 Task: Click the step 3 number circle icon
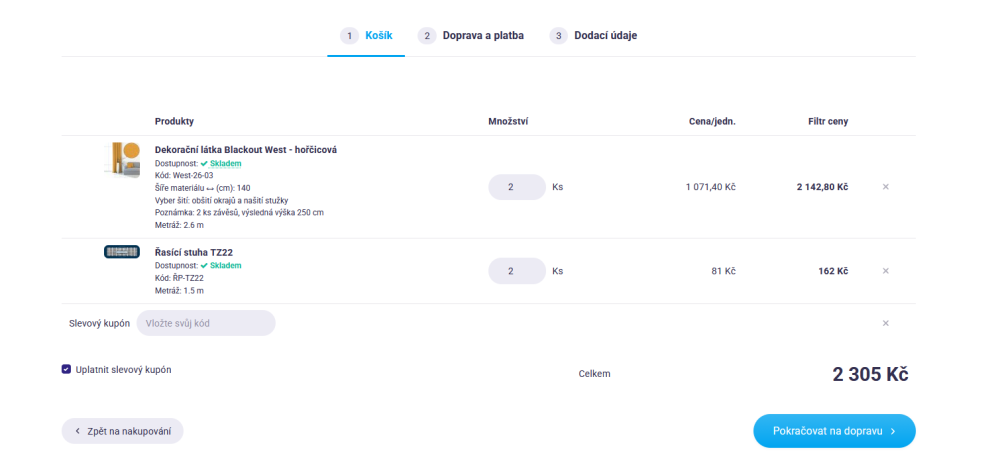[x=558, y=36]
